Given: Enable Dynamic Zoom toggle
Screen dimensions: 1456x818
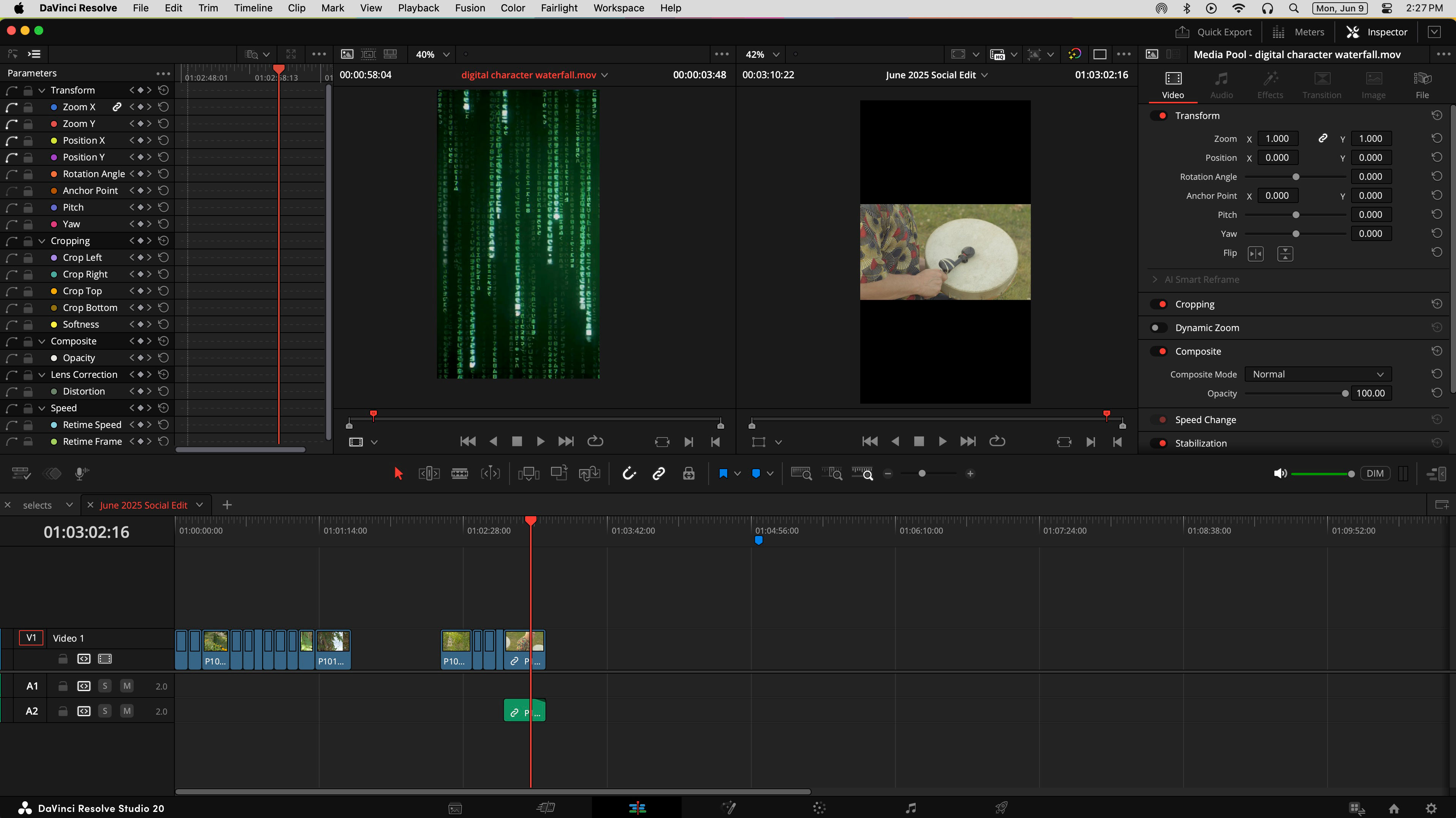Looking at the screenshot, I should (x=1159, y=328).
